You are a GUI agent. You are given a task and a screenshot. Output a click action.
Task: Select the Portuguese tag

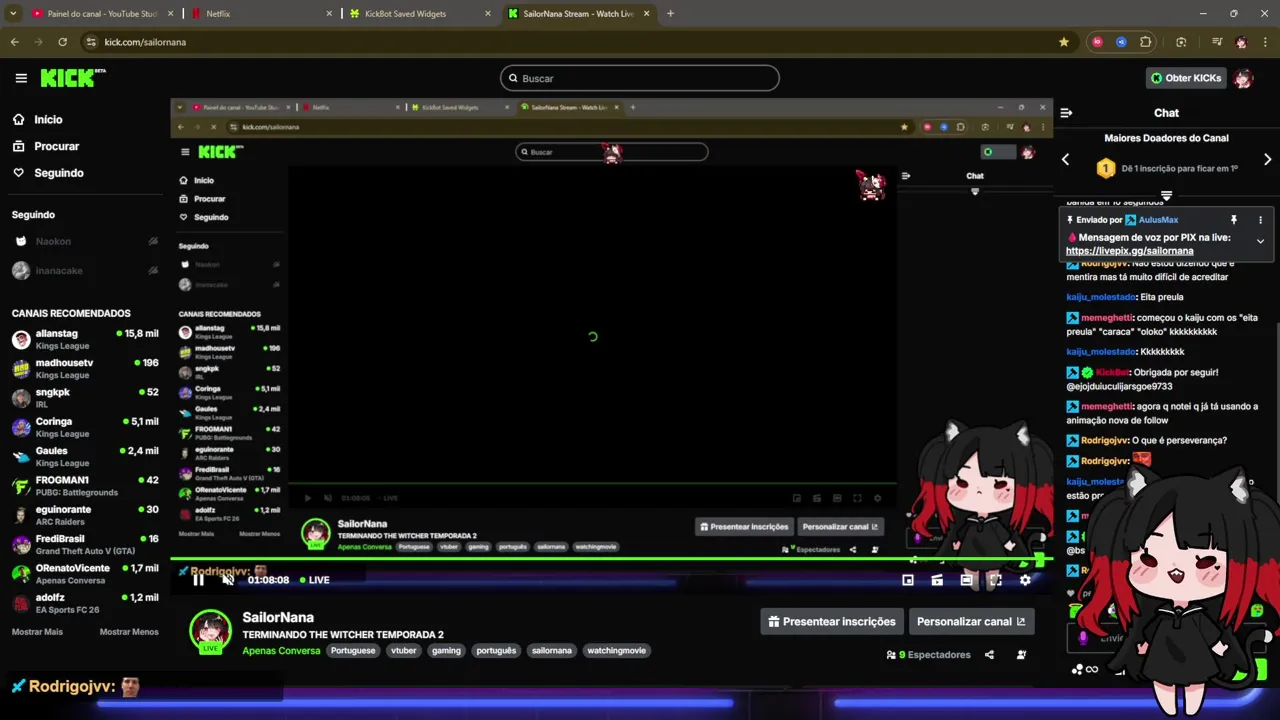coord(353,651)
